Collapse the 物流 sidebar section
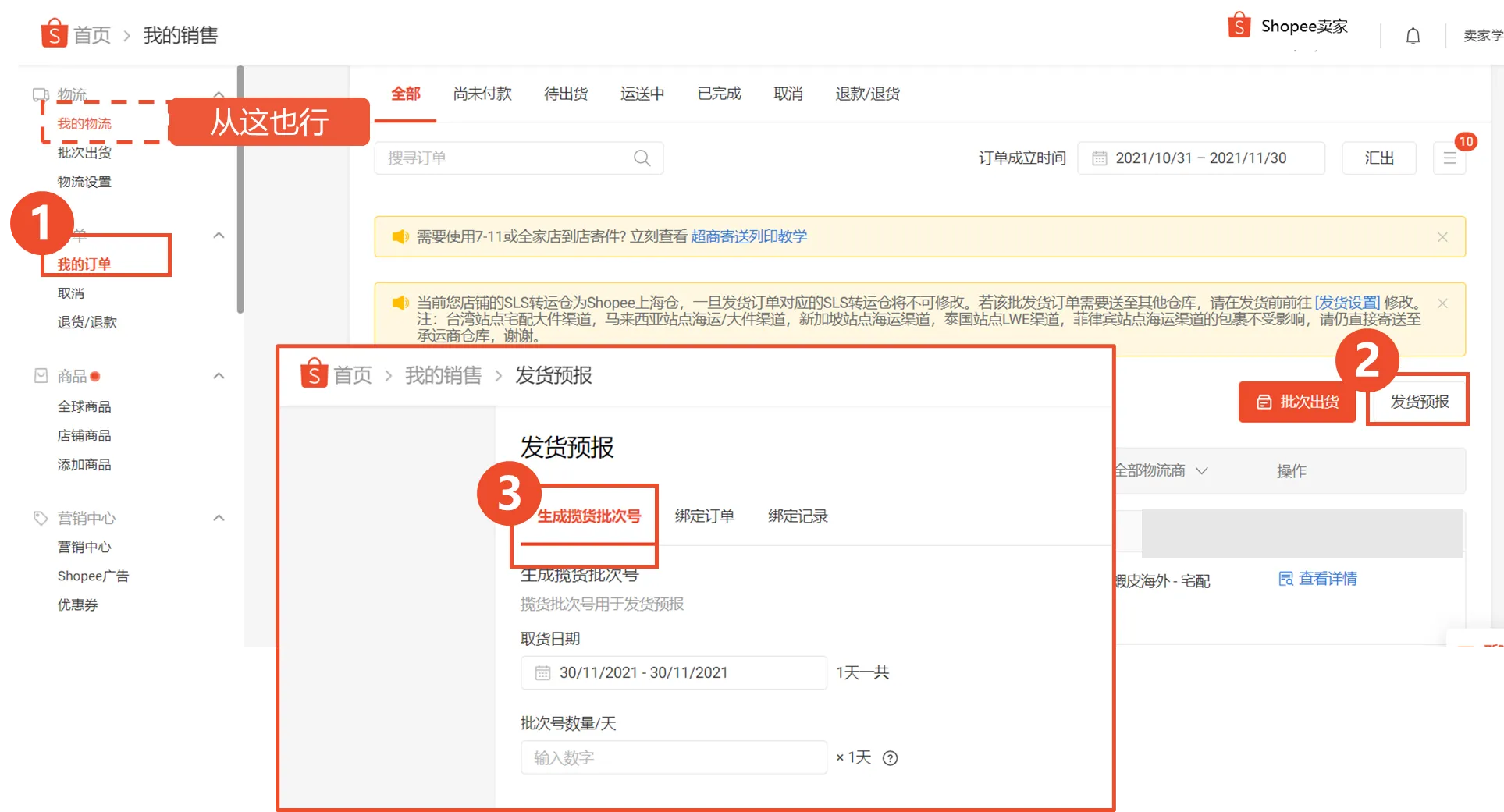This screenshot has width=1504, height=812. [x=219, y=94]
